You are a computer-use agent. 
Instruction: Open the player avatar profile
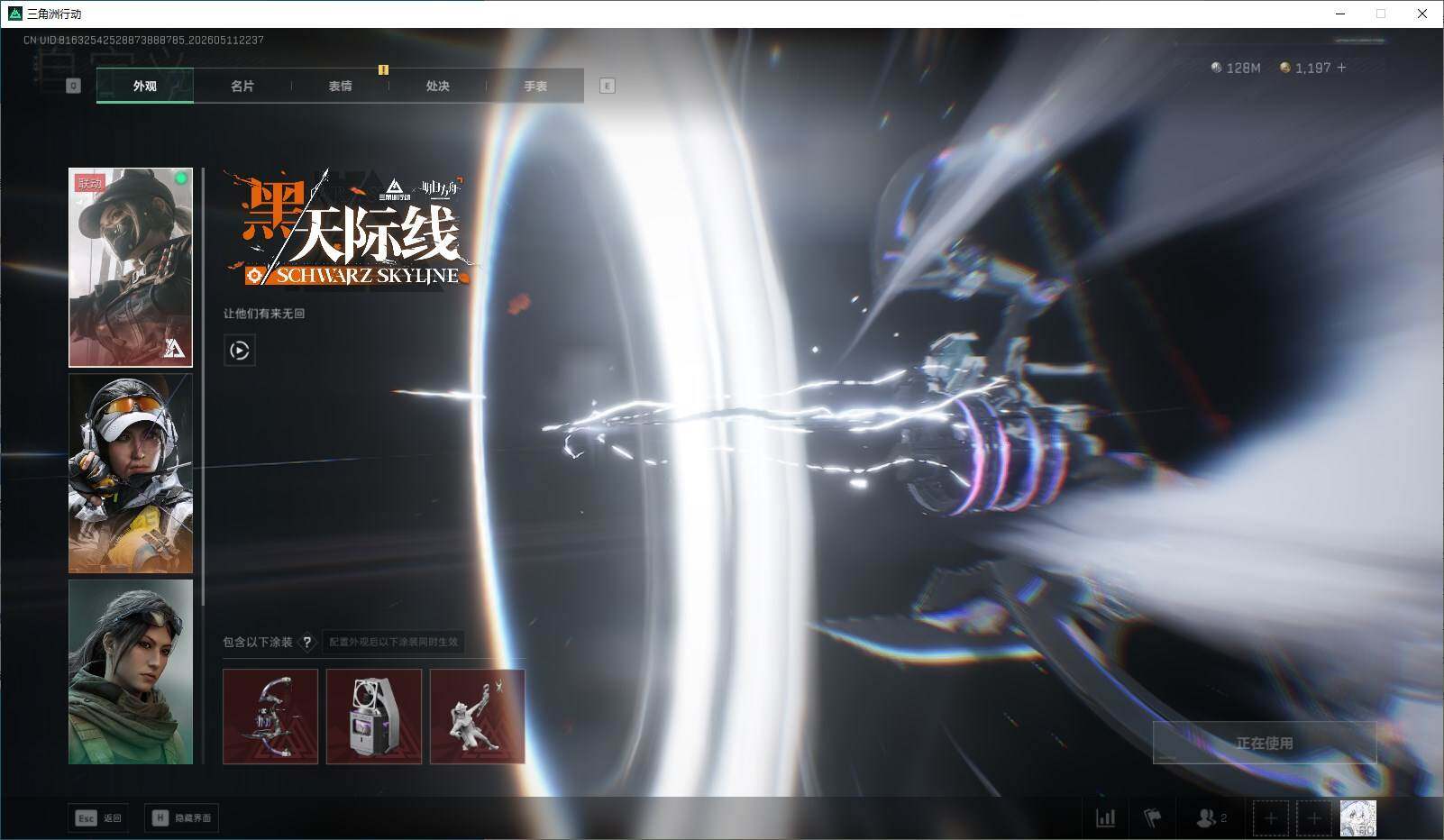point(1358,818)
